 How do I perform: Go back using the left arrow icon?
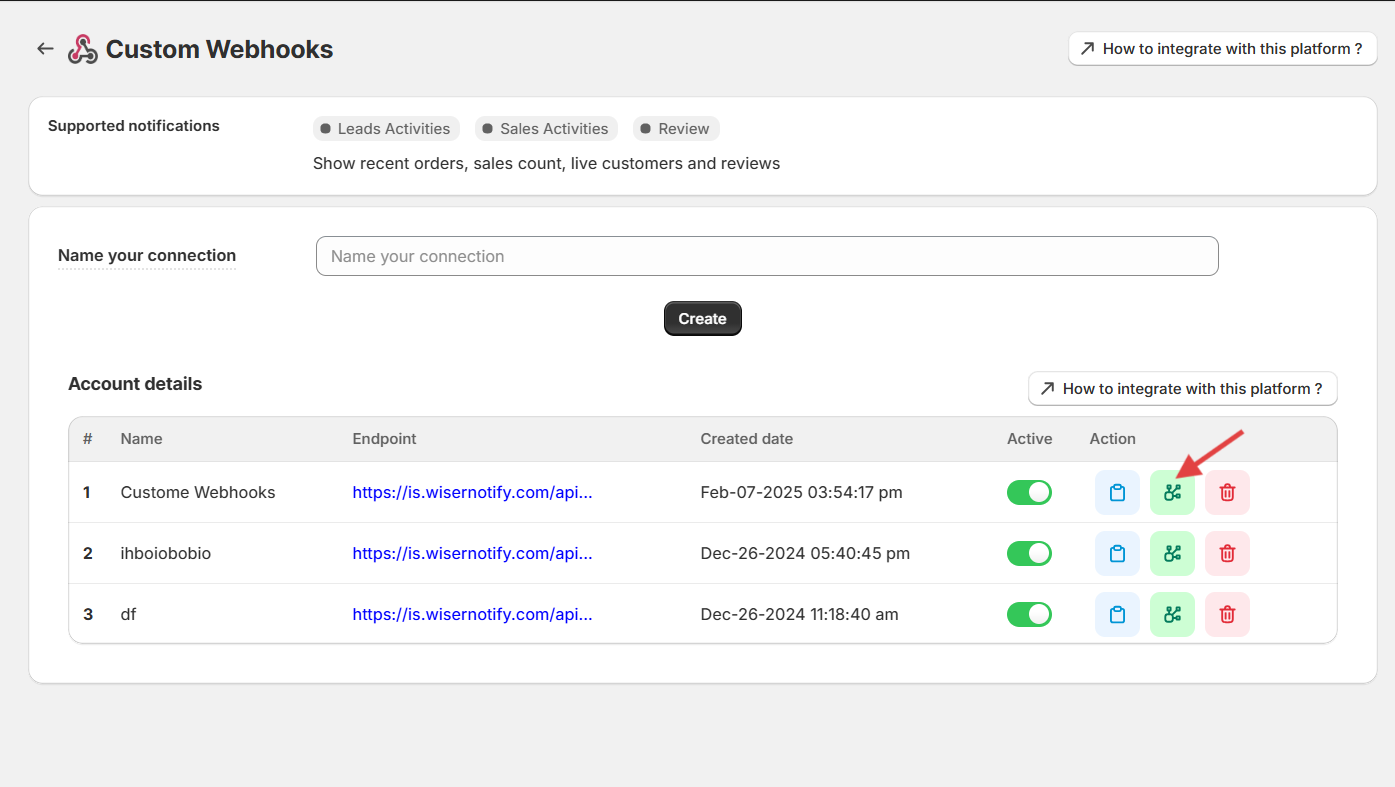click(45, 49)
